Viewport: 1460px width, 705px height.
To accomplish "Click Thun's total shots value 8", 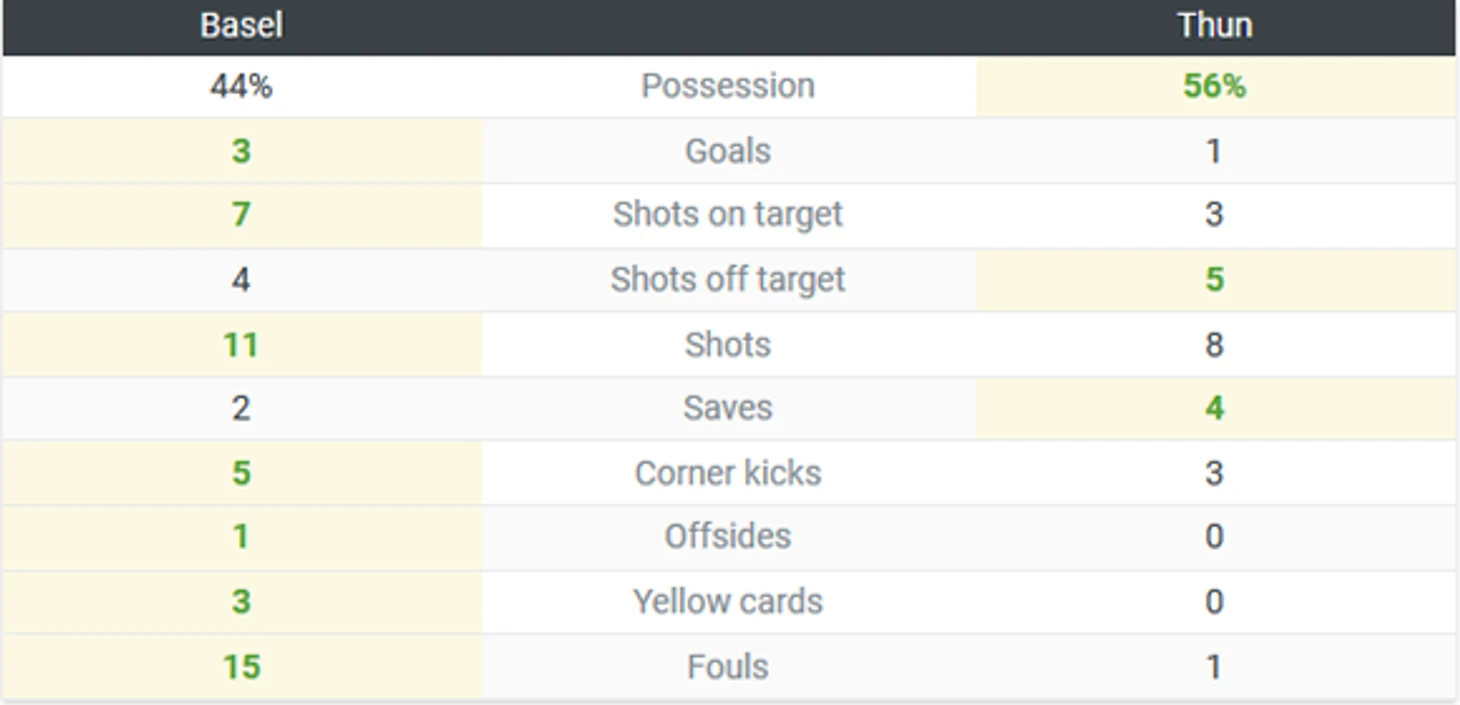I will 1214,344.
